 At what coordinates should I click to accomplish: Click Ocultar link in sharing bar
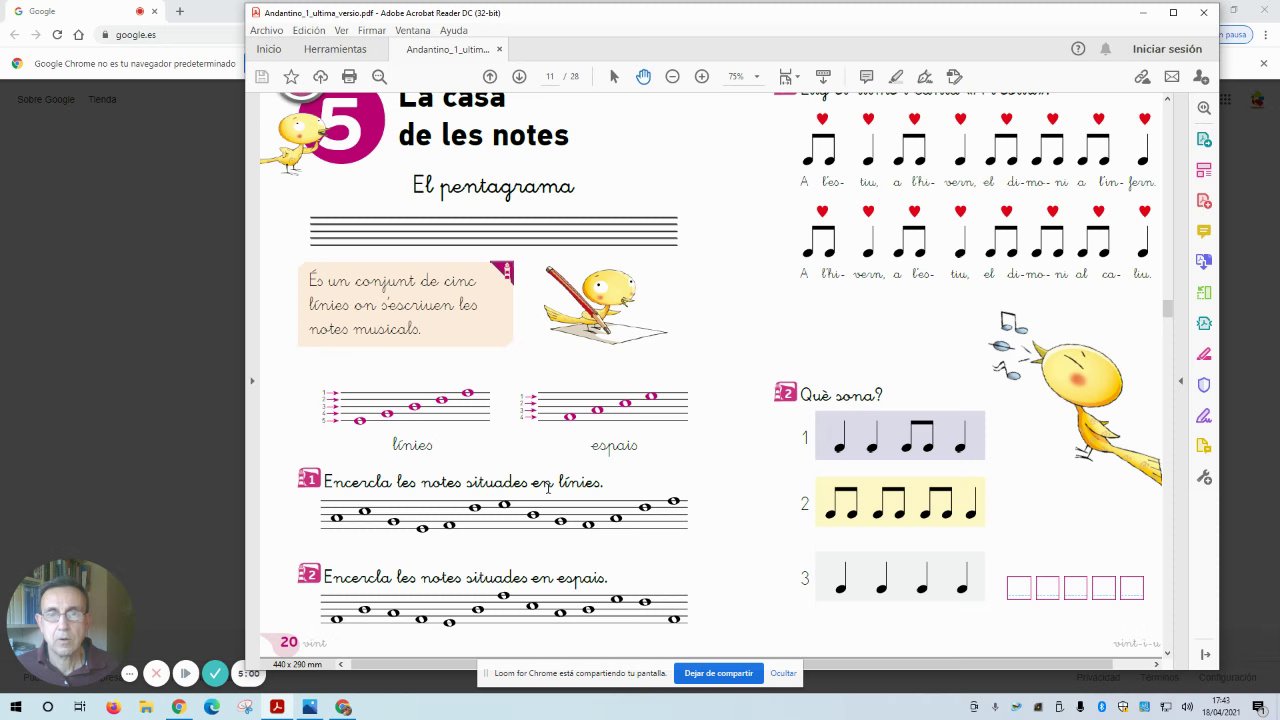[x=783, y=673]
